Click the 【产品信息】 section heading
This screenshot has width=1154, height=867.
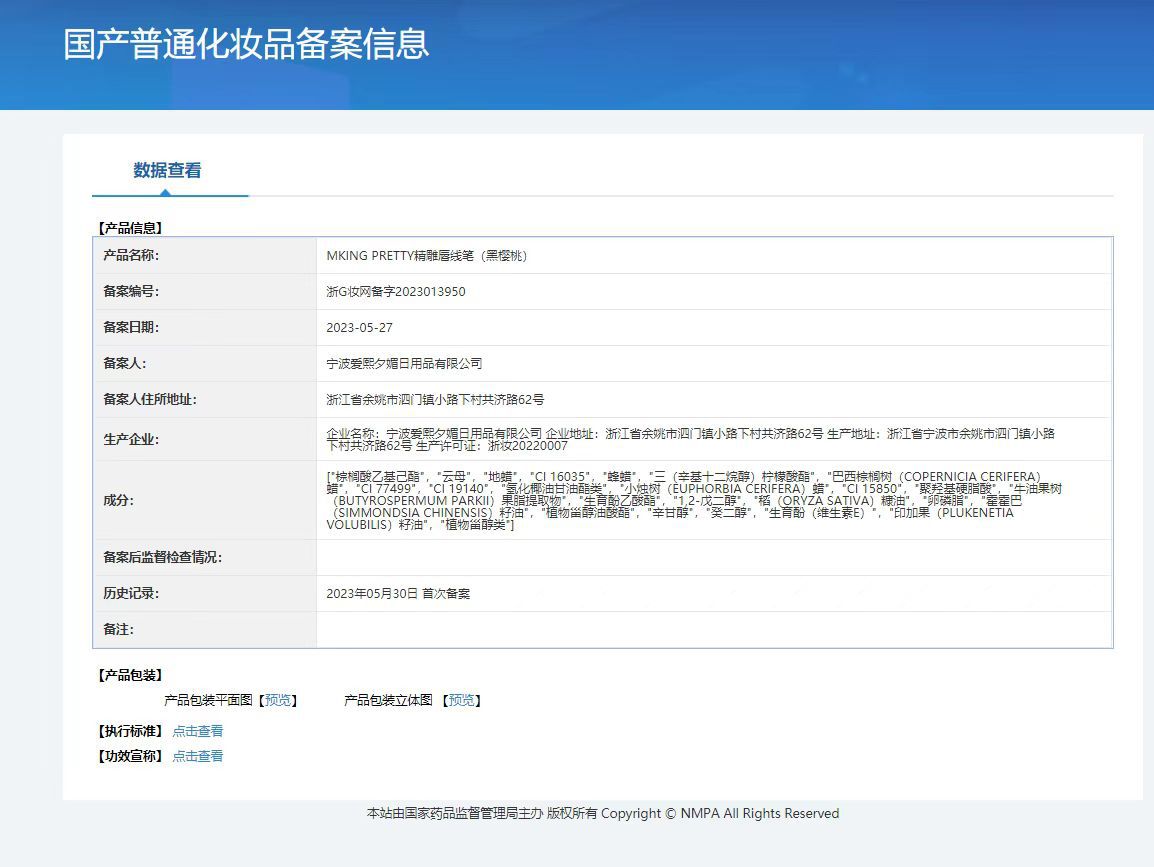tap(130, 228)
